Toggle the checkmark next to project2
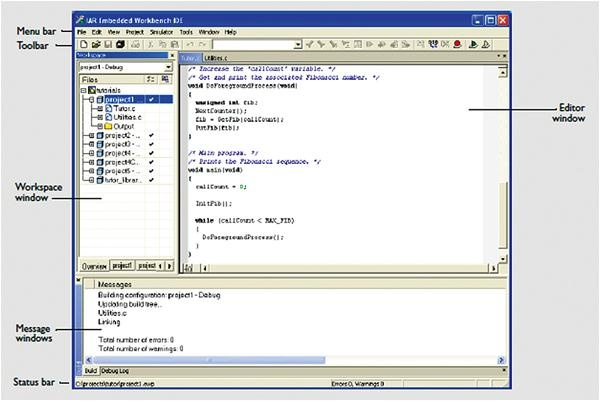This screenshot has height=401, width=600. tap(151, 136)
